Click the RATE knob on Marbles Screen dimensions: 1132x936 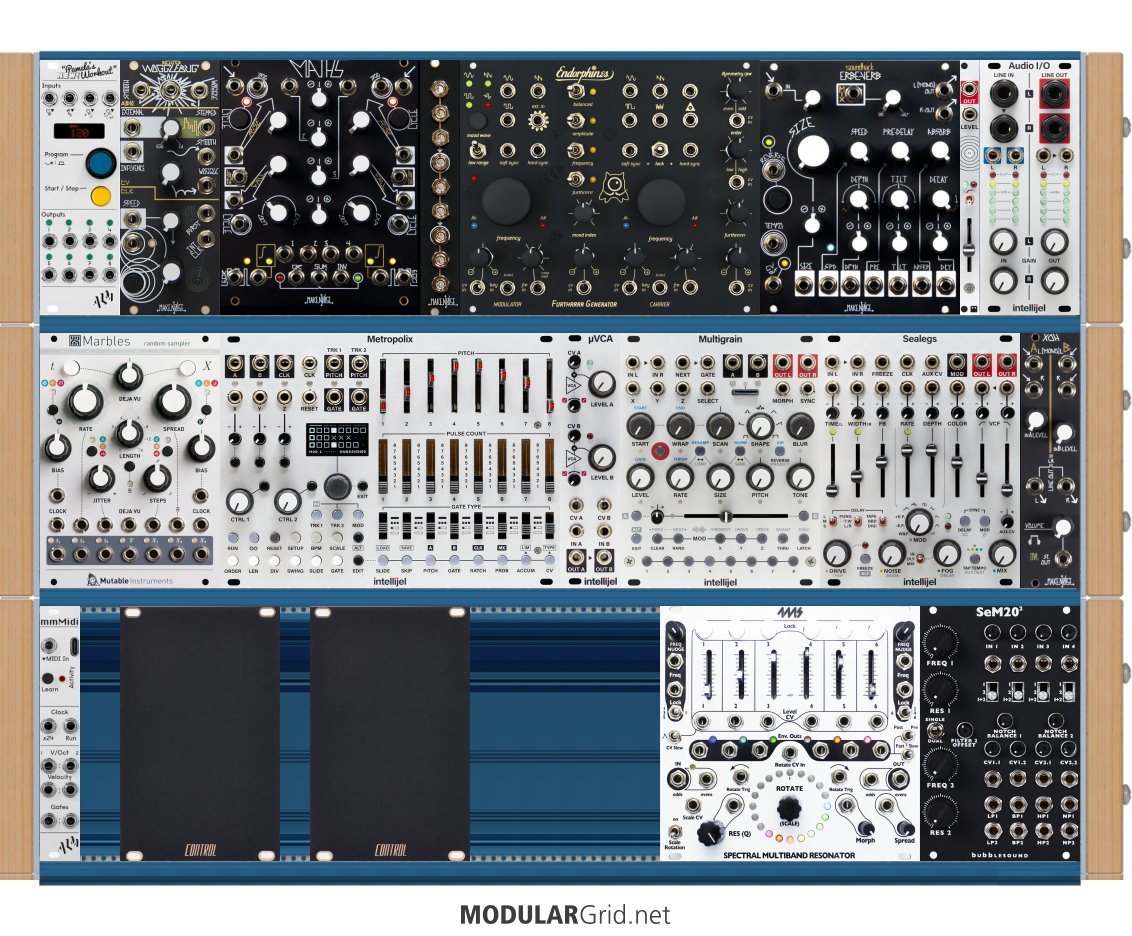(85, 403)
